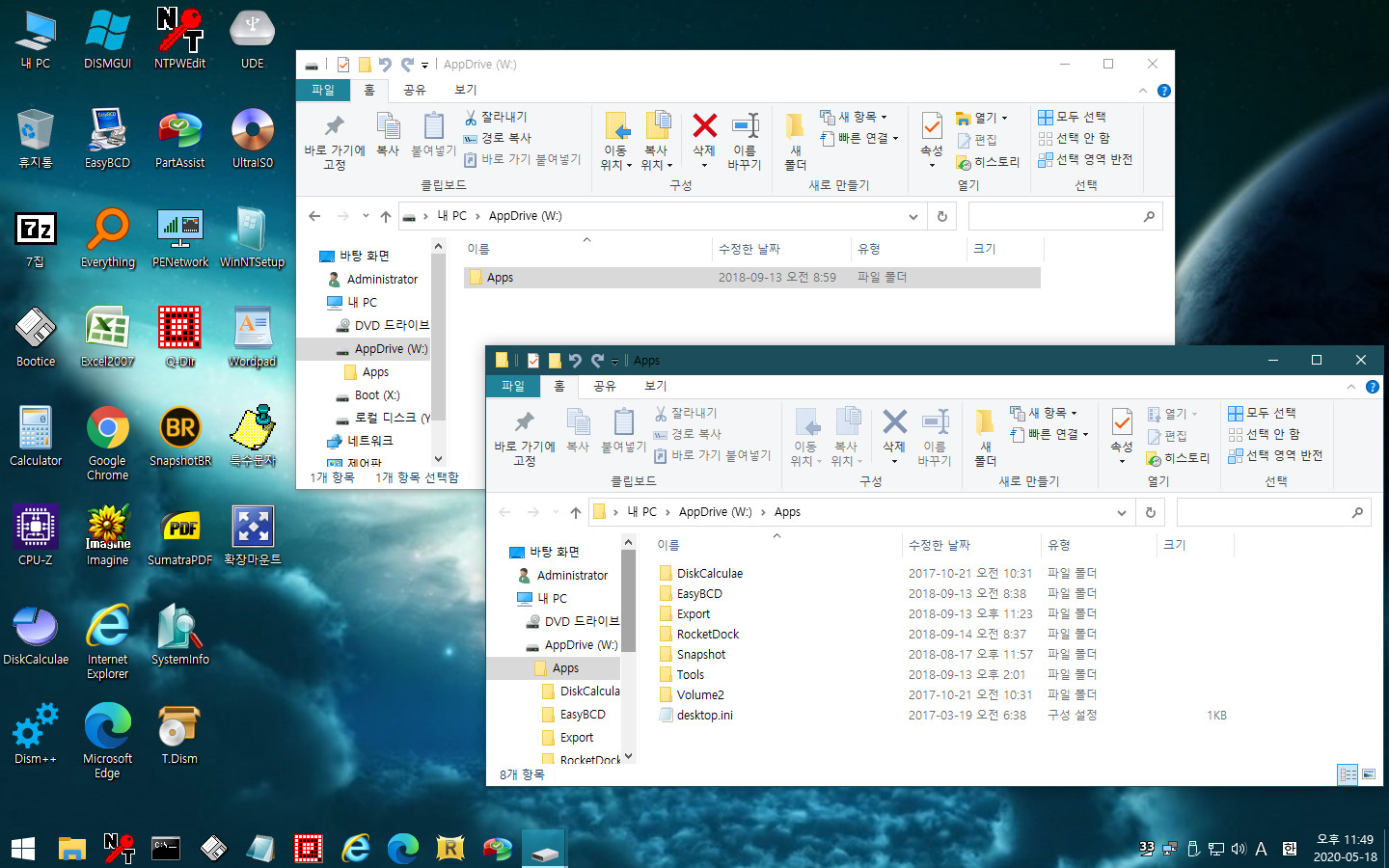Click the T.Dism desktop icon
This screenshot has width=1389, height=868.
tap(179, 734)
